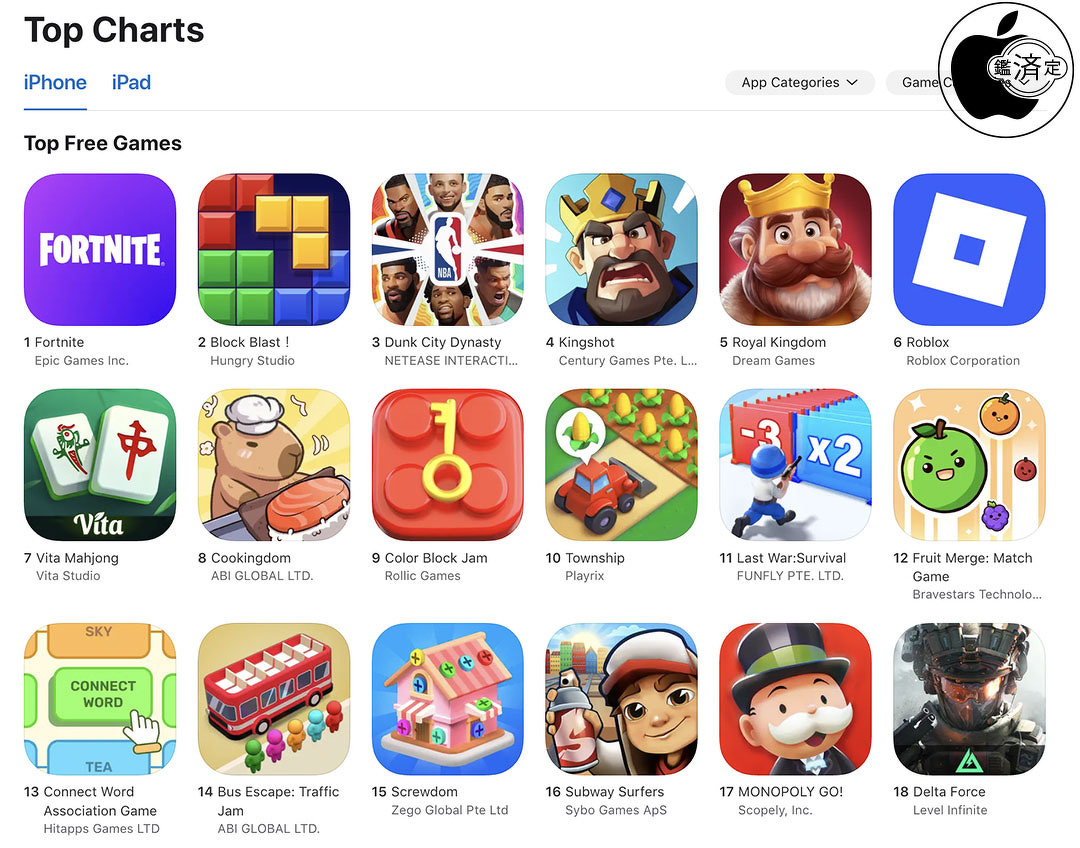
Task: Open the Last War:Survival title link
Action: coord(791,558)
